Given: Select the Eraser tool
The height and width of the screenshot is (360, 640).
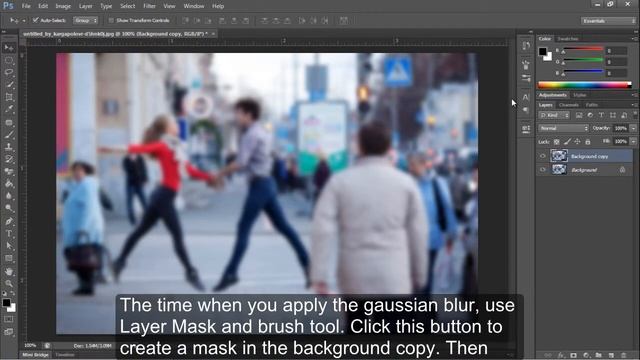Looking at the screenshot, I should [x=9, y=171].
